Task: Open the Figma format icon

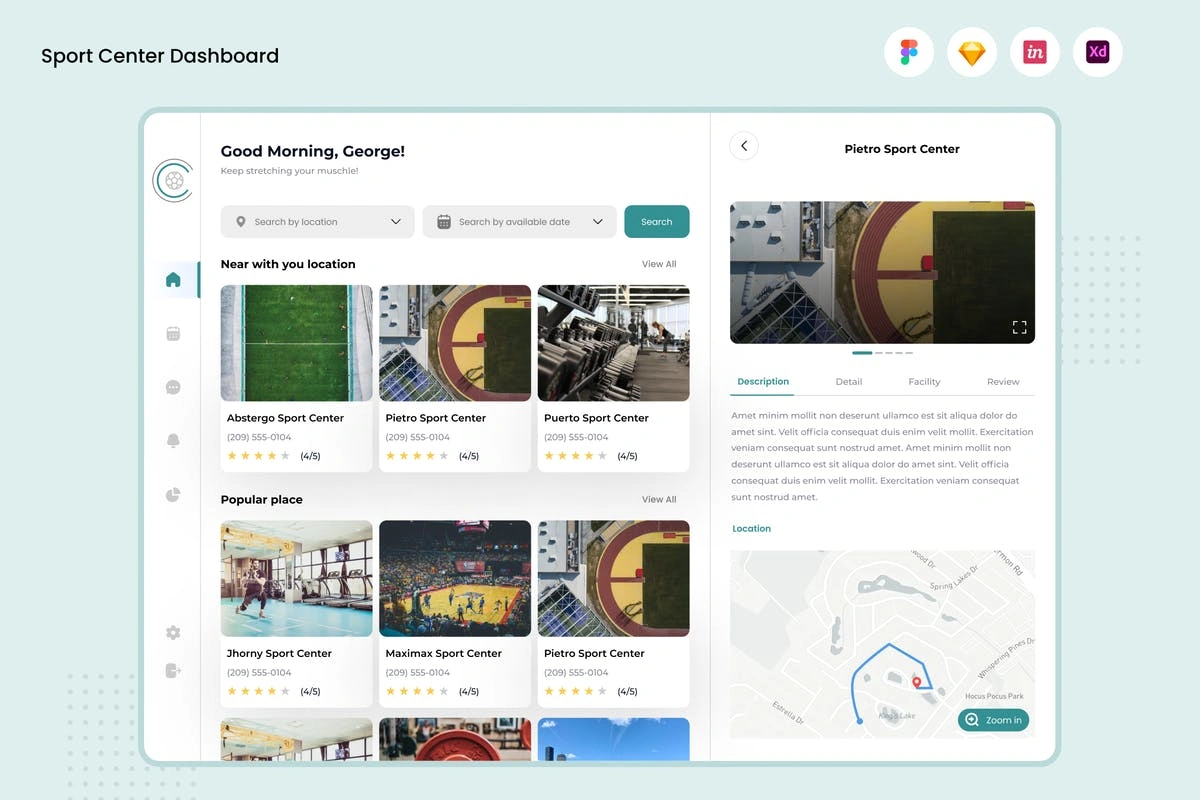Action: 909,53
